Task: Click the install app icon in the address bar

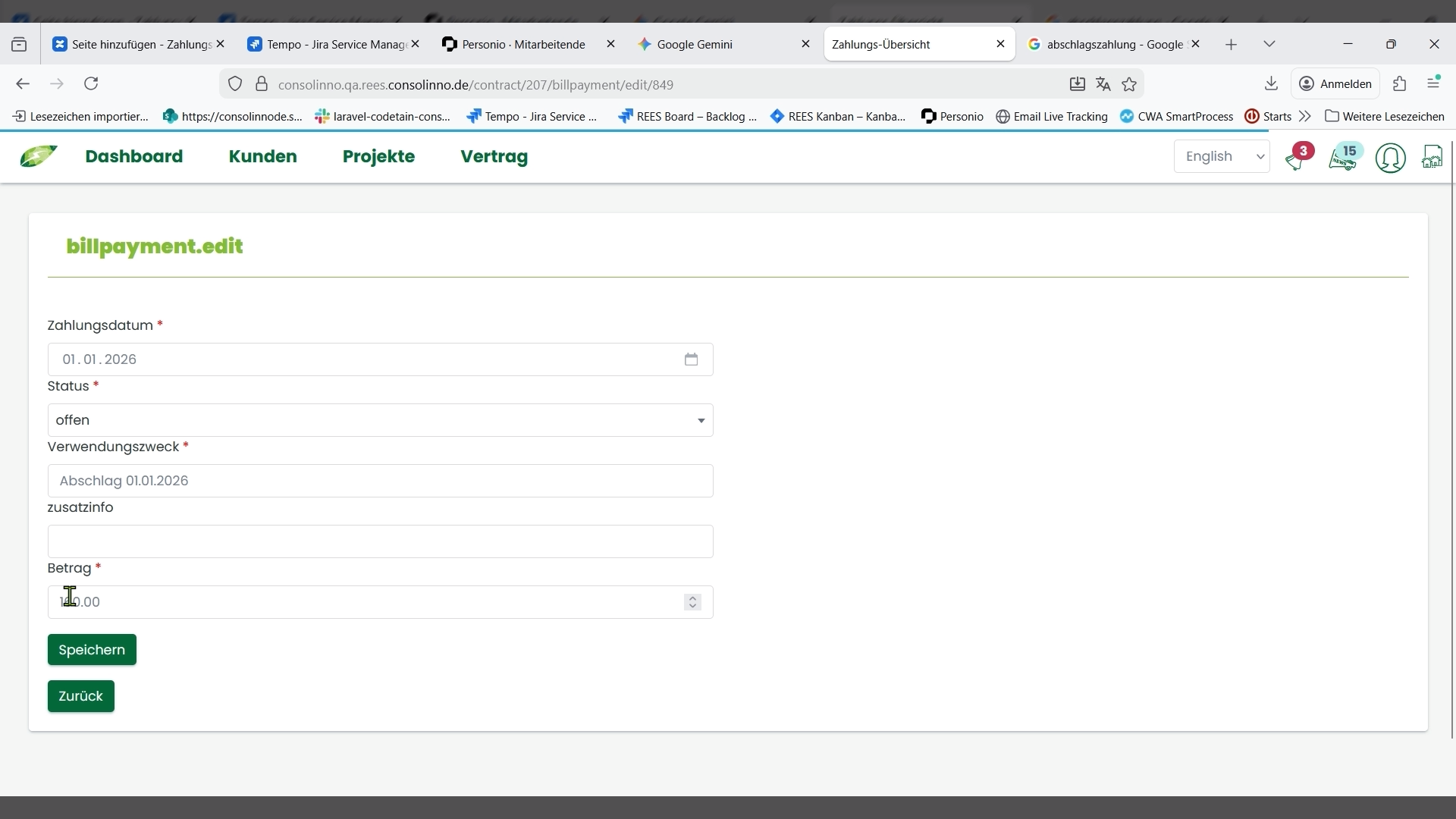Action: [1078, 84]
